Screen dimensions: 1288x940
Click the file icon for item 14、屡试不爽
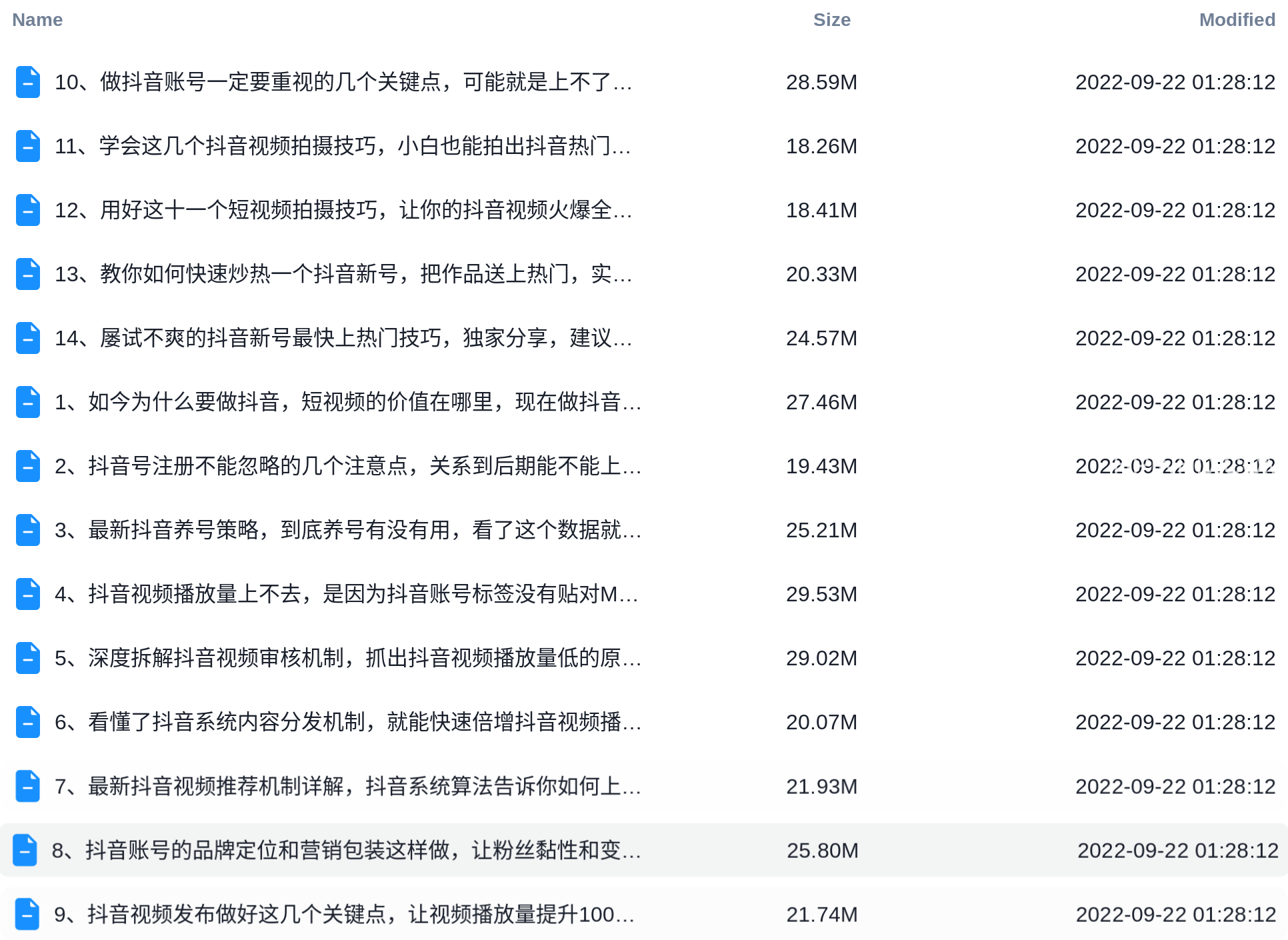[28, 338]
